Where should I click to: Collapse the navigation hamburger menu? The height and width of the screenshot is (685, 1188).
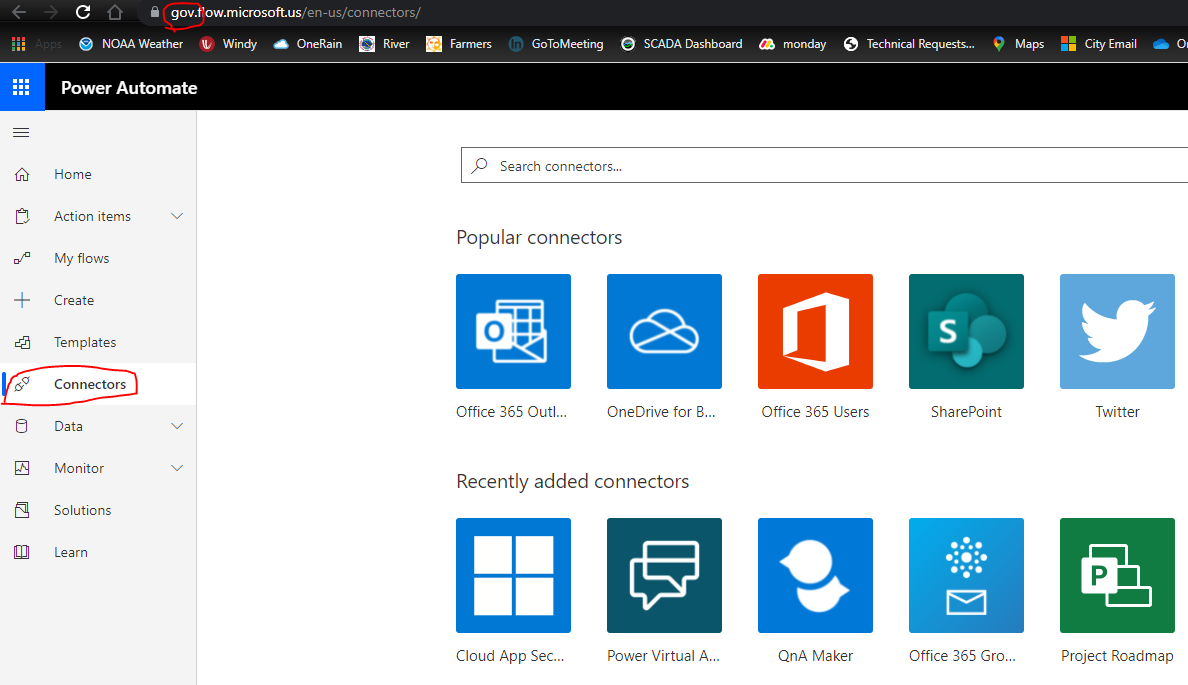pos(21,133)
